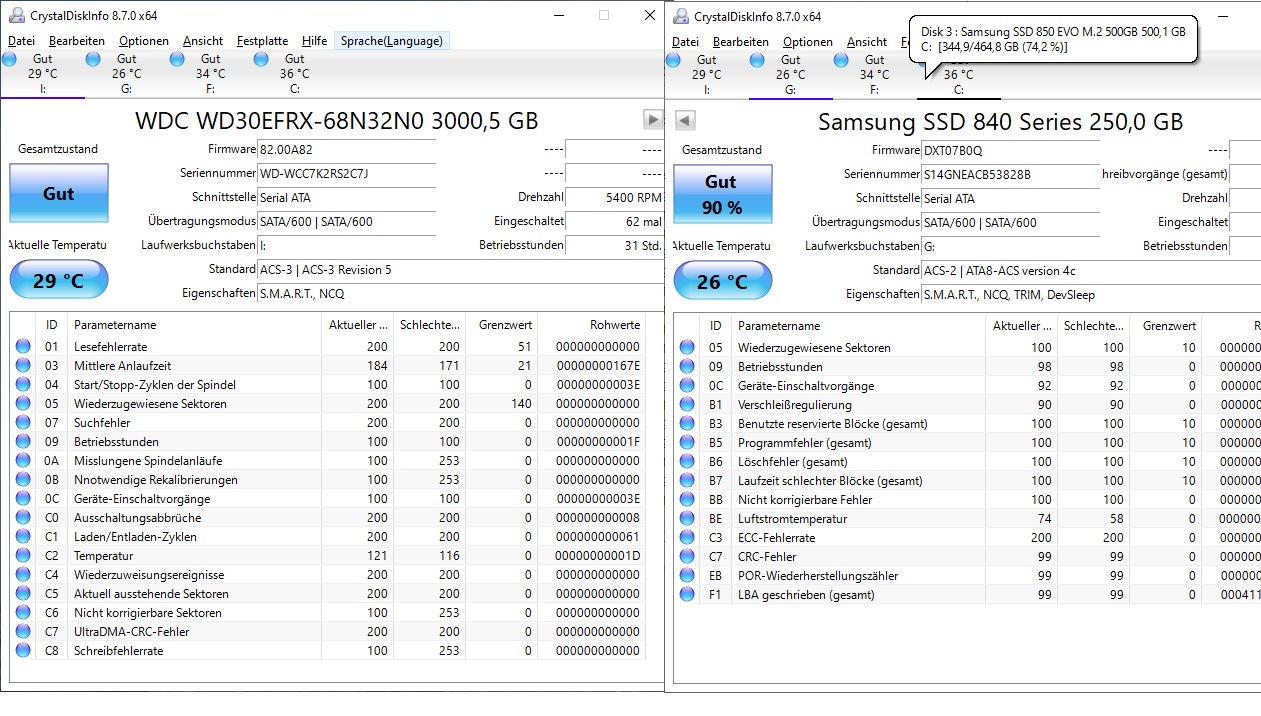Image resolution: width=1261 pixels, height=716 pixels.
Task: Select the Aktuell ausstehende Sektoren row
Action: pos(327,594)
